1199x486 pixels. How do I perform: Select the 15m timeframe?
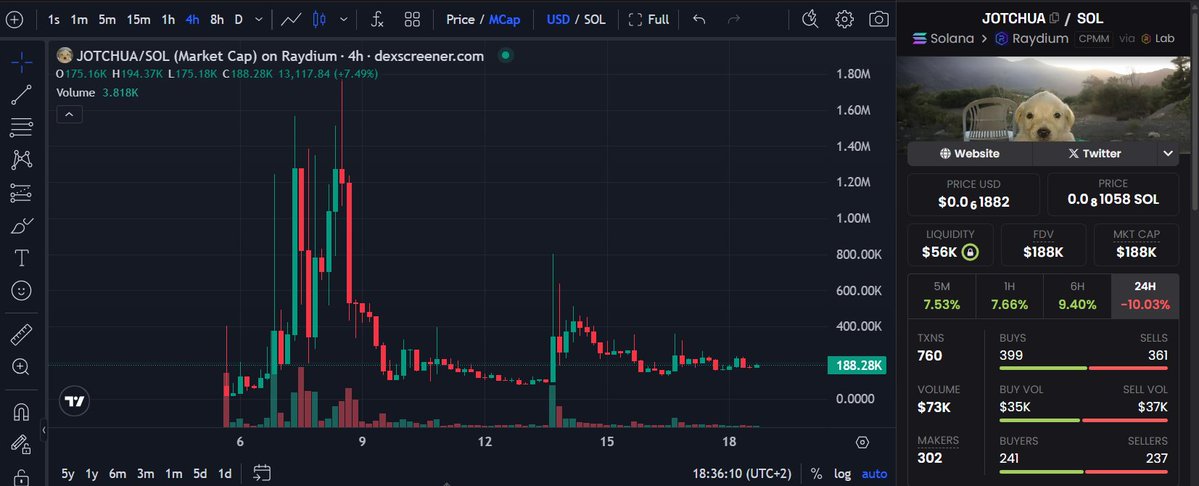click(138, 20)
